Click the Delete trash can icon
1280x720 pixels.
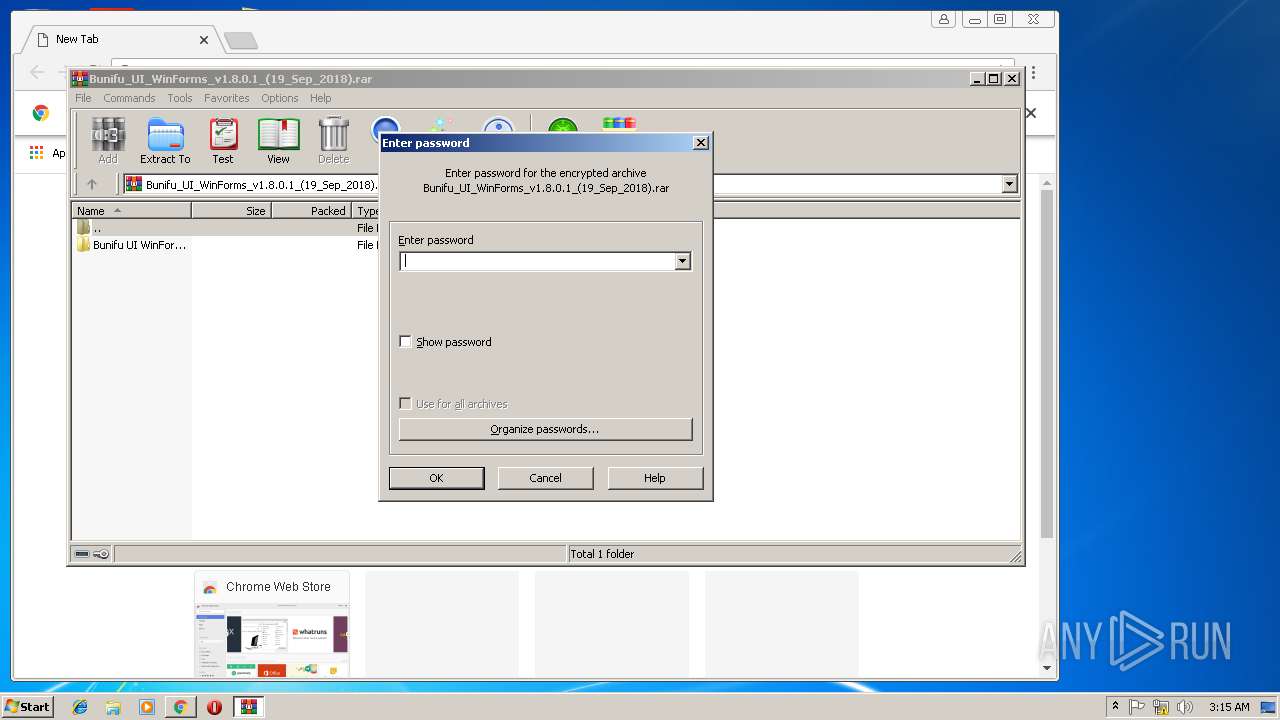(x=333, y=140)
